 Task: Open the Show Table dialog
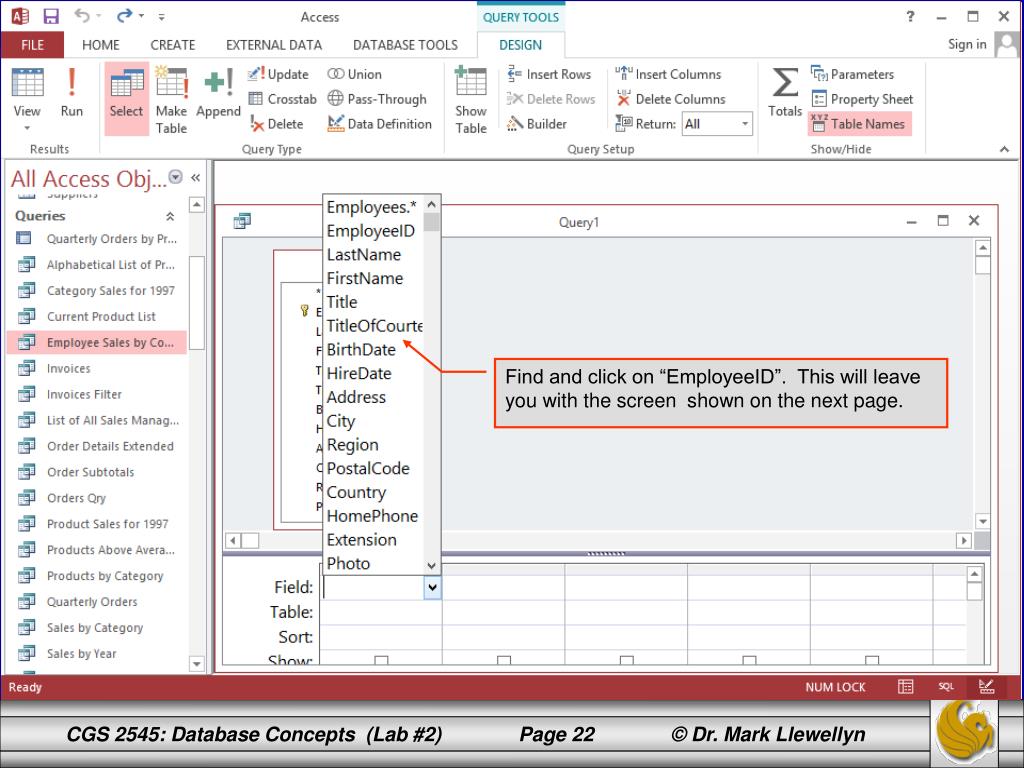click(471, 99)
